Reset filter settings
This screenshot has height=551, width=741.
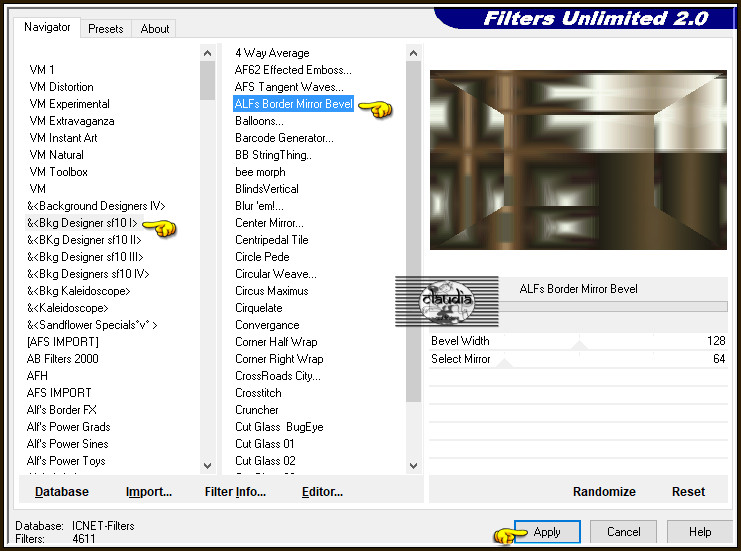688,492
